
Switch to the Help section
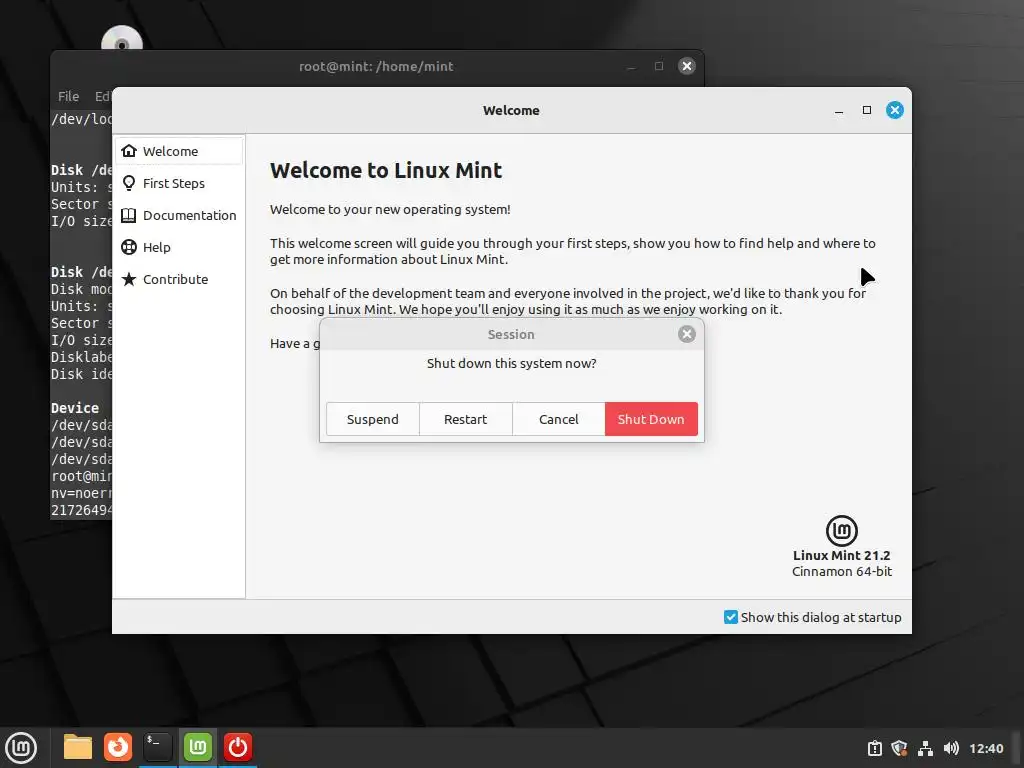point(180,248)
